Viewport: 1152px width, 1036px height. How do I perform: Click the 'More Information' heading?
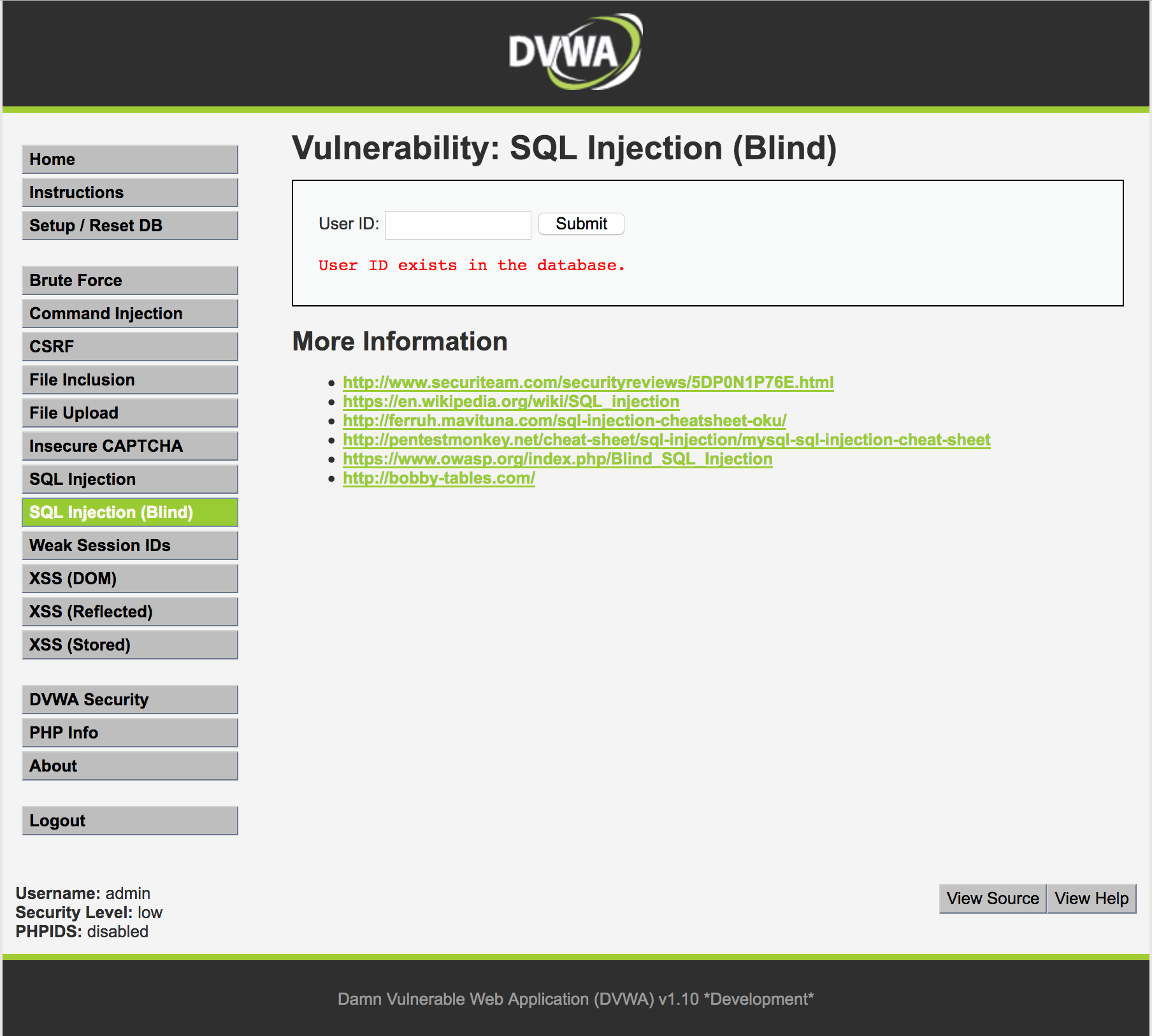[x=400, y=342]
